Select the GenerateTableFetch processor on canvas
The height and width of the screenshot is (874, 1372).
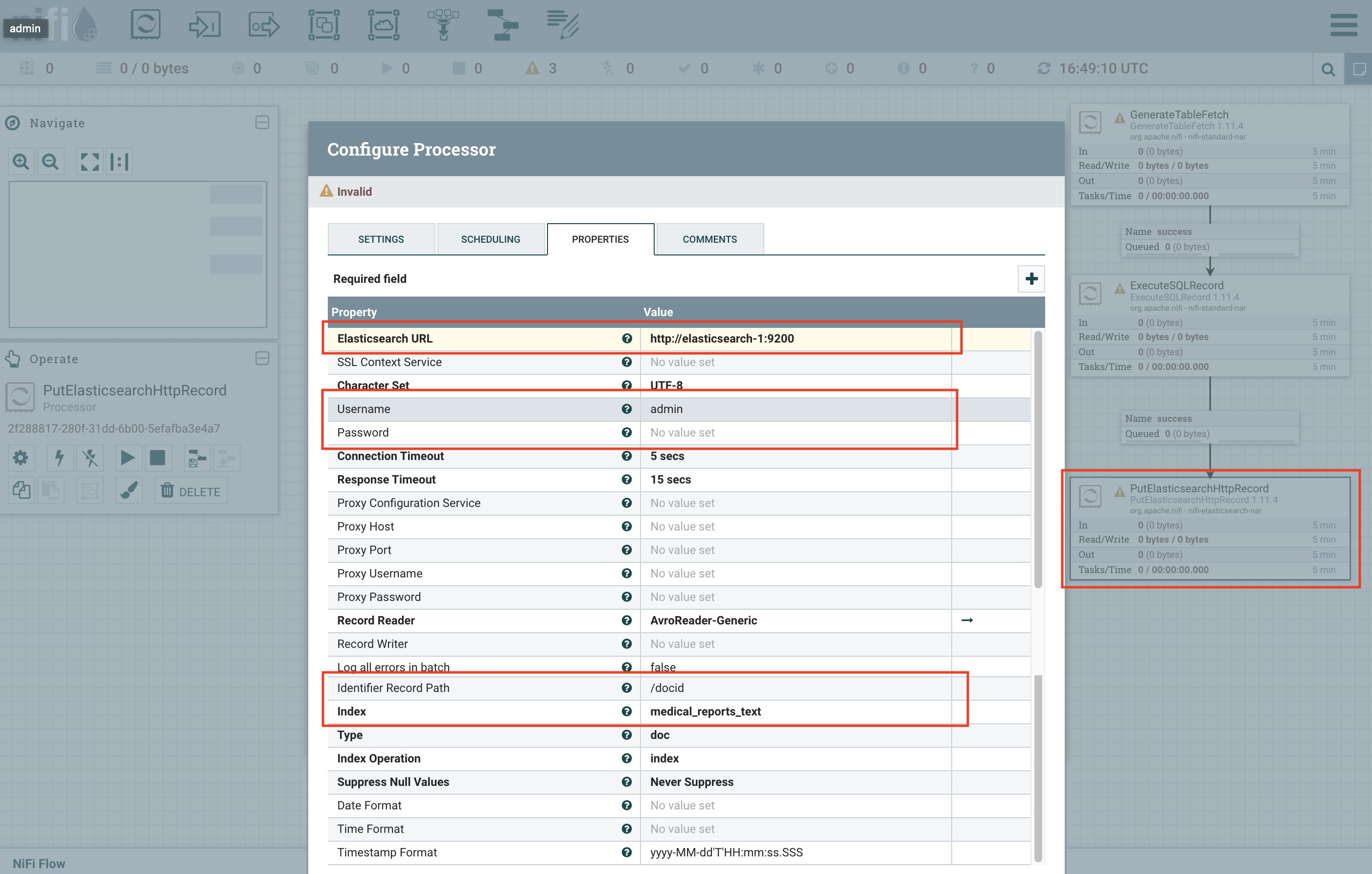coord(1210,155)
